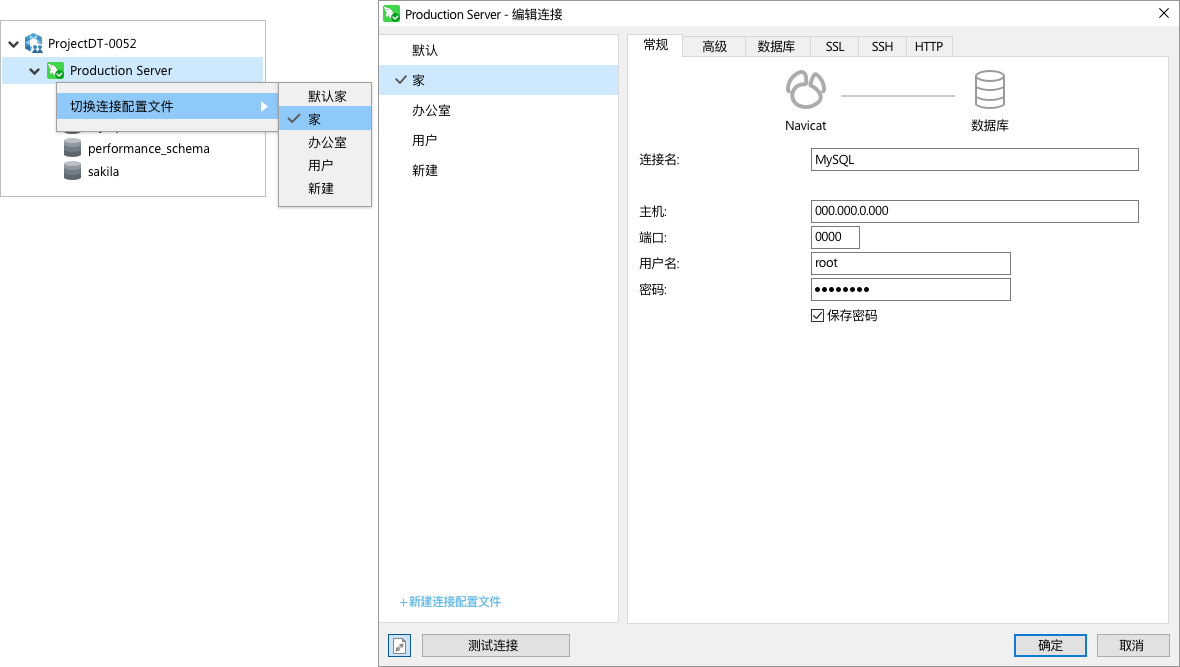
Task: Click the 数据库 cylinder icon in diagram
Action: tap(989, 91)
